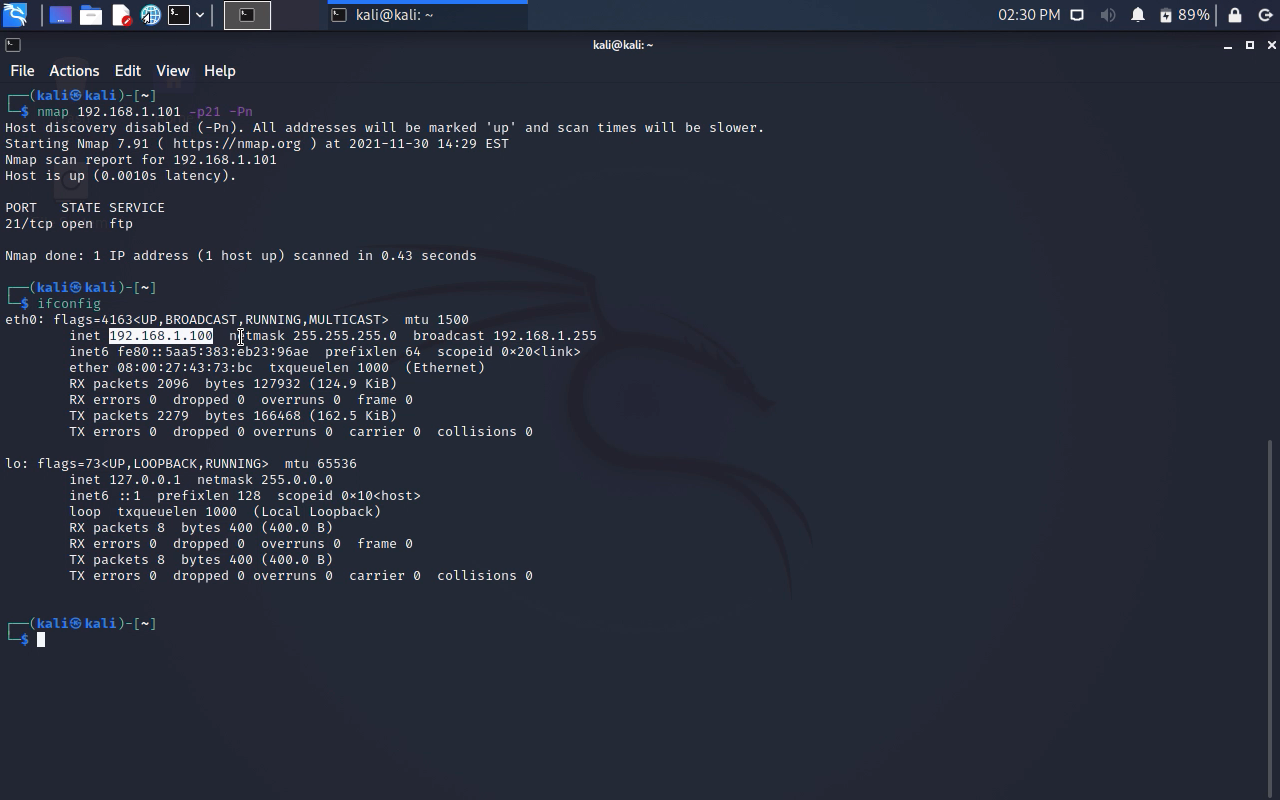Open the Kali applications menu
This screenshot has width=1280, height=800.
click(15, 15)
